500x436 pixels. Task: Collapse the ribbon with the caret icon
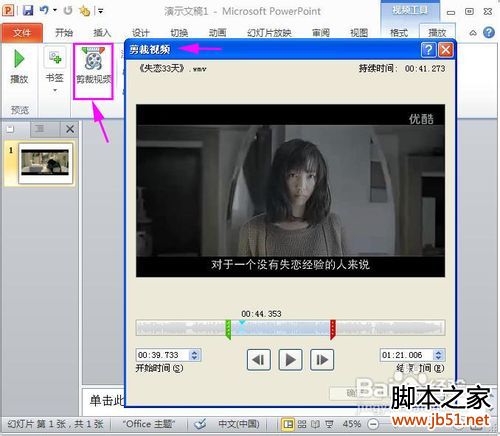point(473,33)
